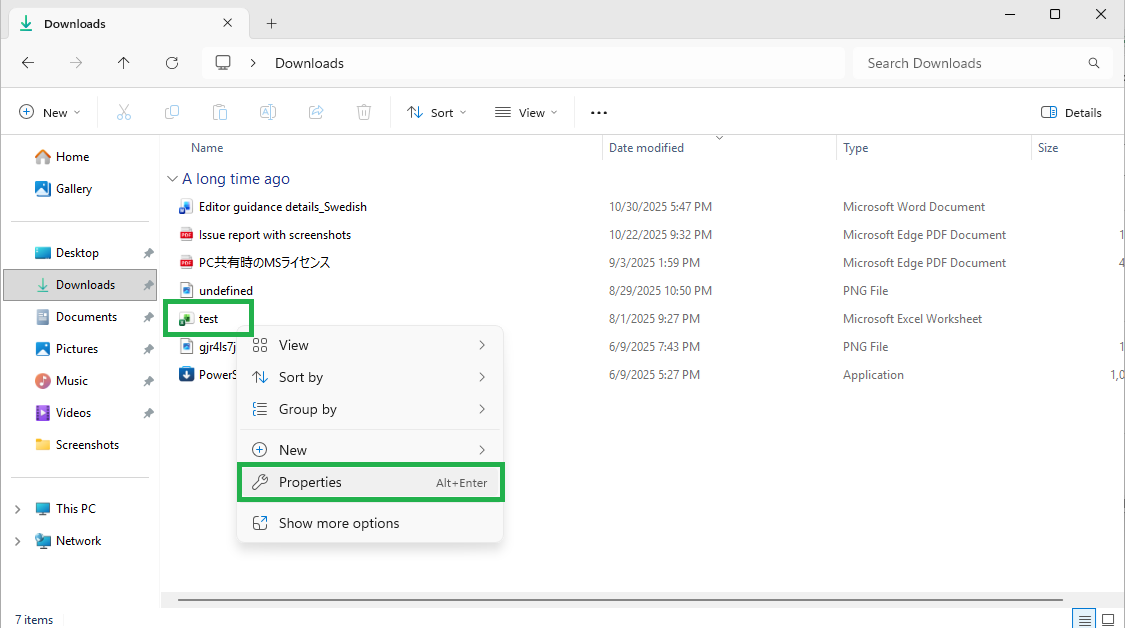The image size is (1128, 628).
Task: Click the Microsoft Excel Worksheet type cell
Action: click(x=912, y=319)
